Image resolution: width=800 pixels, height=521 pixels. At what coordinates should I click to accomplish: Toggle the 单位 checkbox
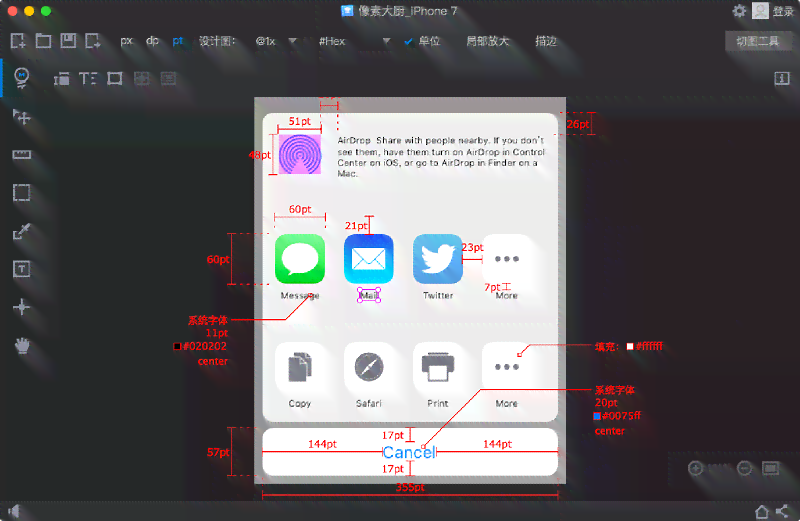pyautogui.click(x=408, y=41)
